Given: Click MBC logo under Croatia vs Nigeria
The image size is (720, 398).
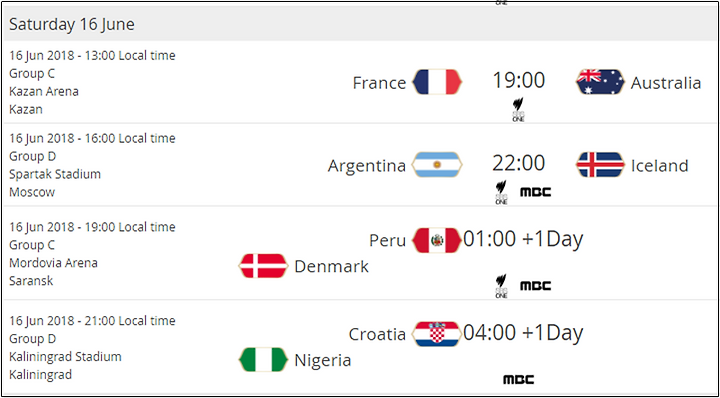Looking at the screenshot, I should pyautogui.click(x=518, y=380).
